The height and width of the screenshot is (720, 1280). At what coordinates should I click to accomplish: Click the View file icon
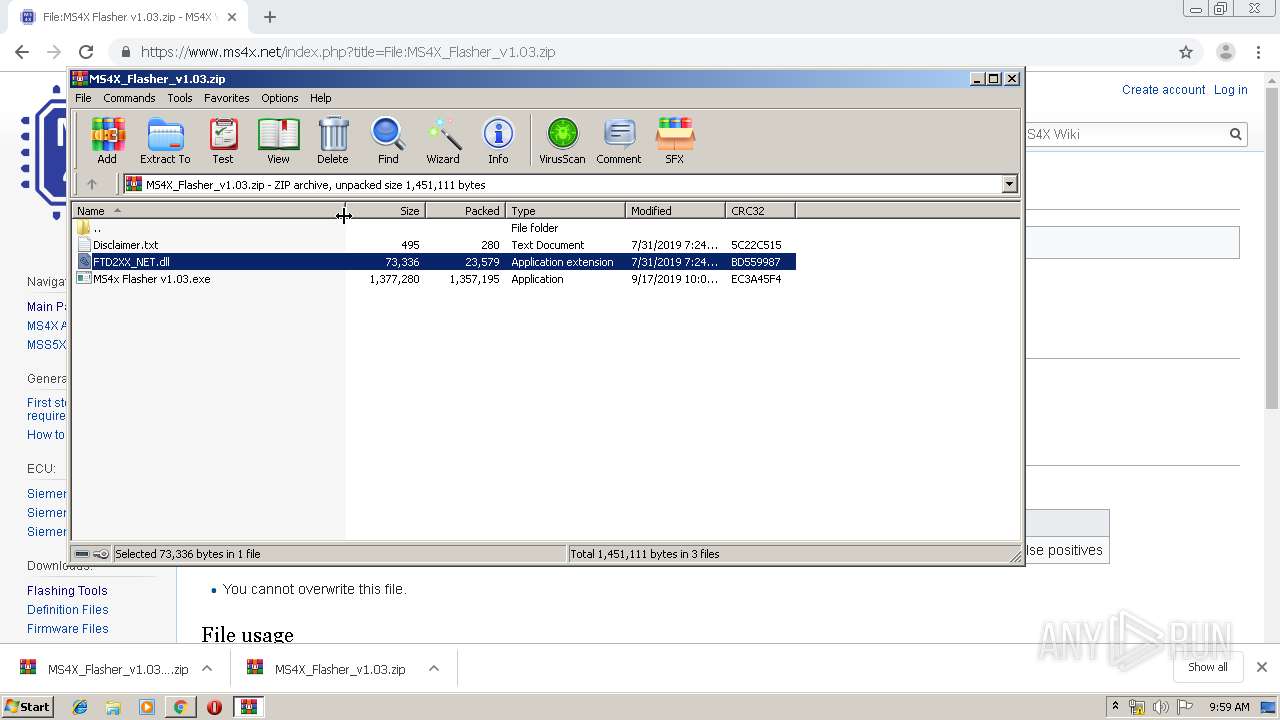[278, 141]
